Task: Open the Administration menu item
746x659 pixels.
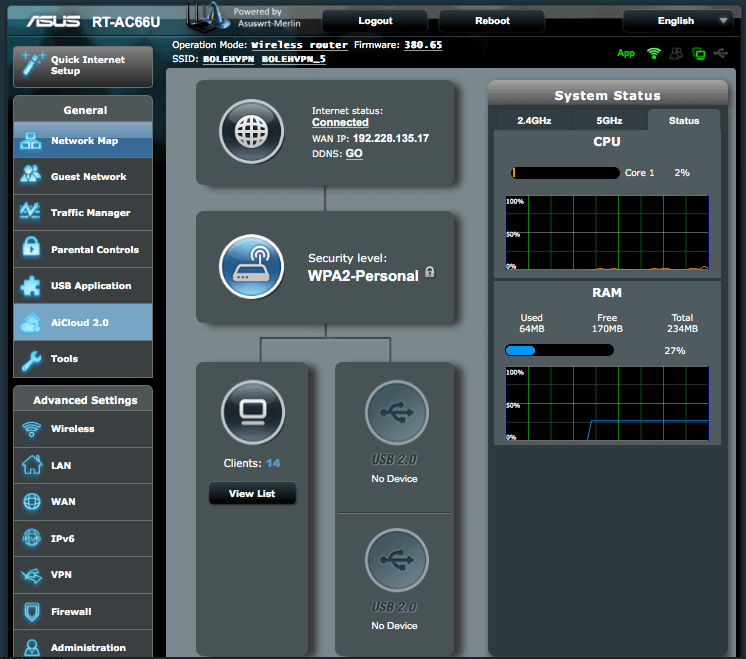Action: pos(83,645)
